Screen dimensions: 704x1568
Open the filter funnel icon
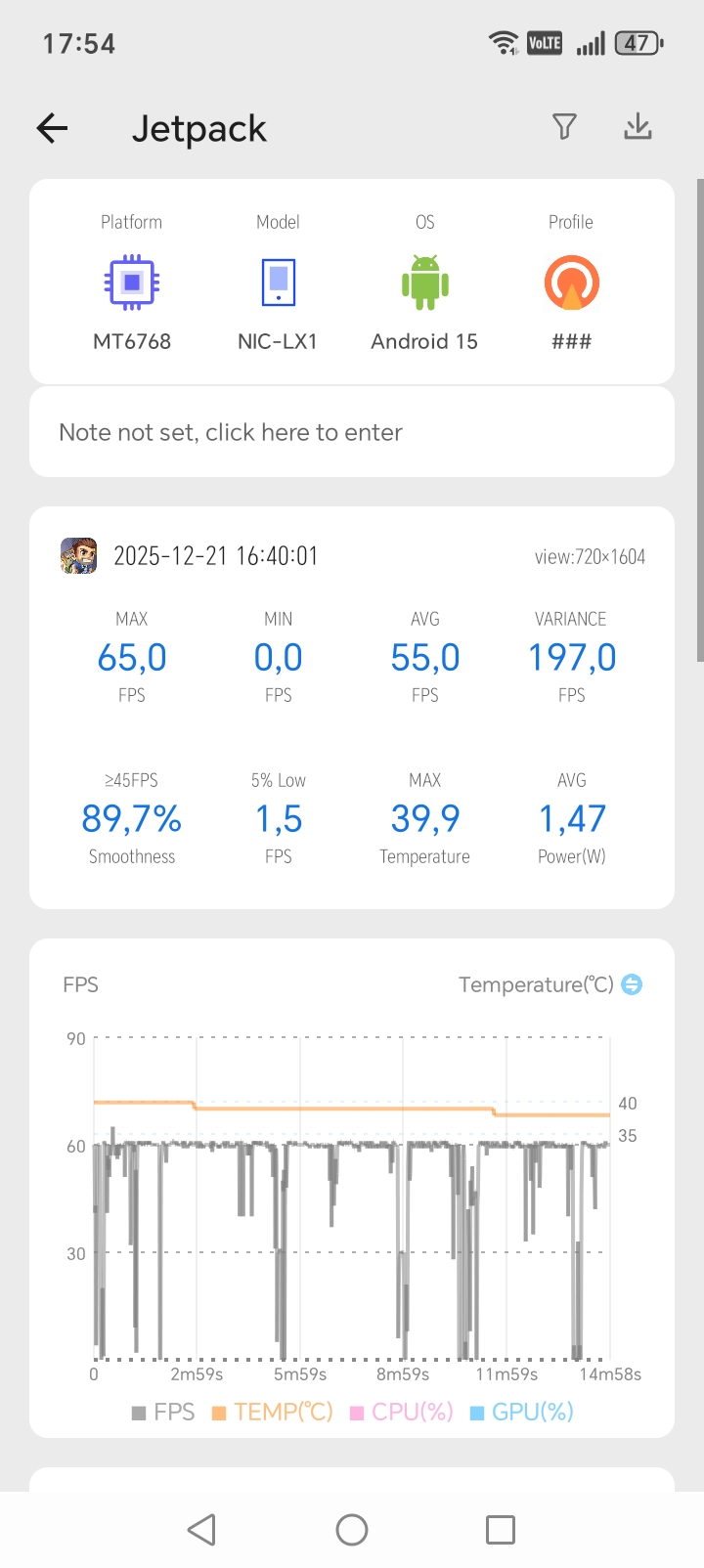564,126
